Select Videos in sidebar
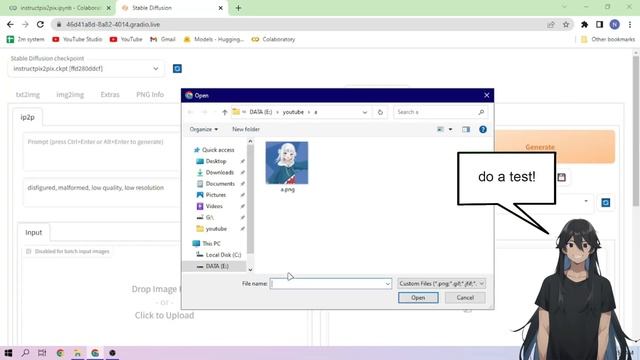The height and width of the screenshot is (360, 640). tap(210, 206)
